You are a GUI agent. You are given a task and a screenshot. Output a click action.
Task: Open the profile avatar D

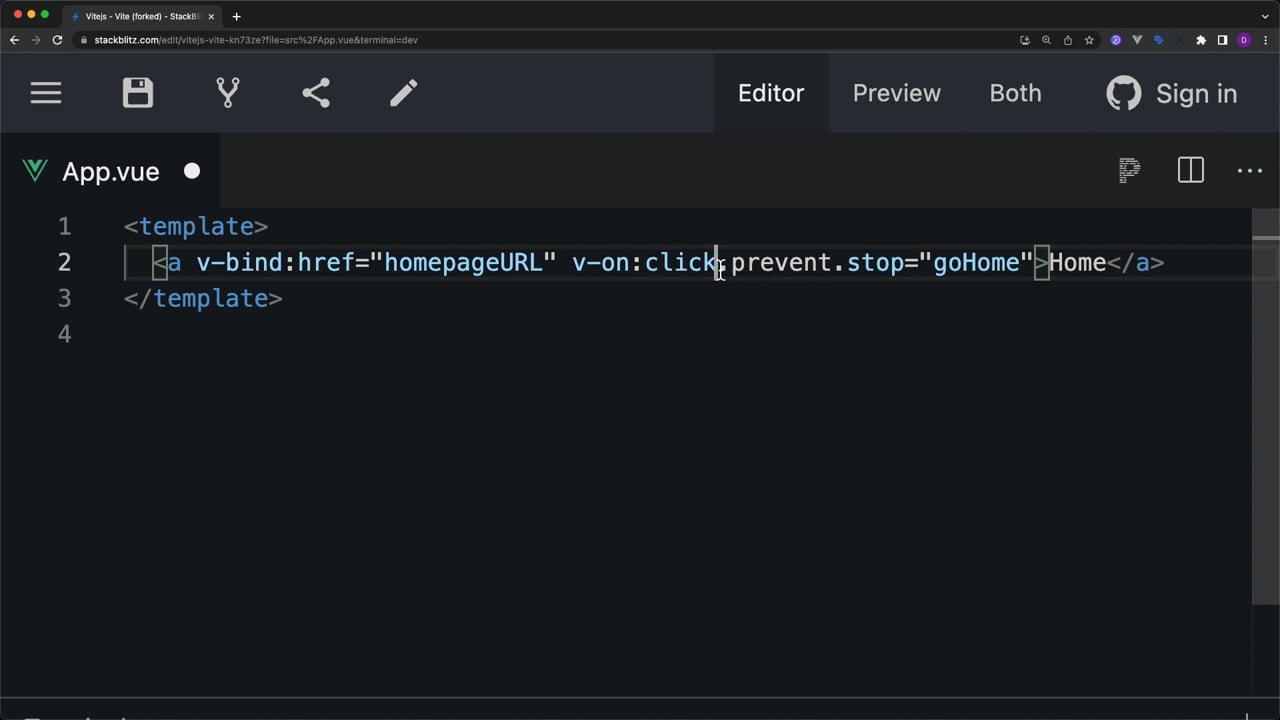click(1244, 40)
